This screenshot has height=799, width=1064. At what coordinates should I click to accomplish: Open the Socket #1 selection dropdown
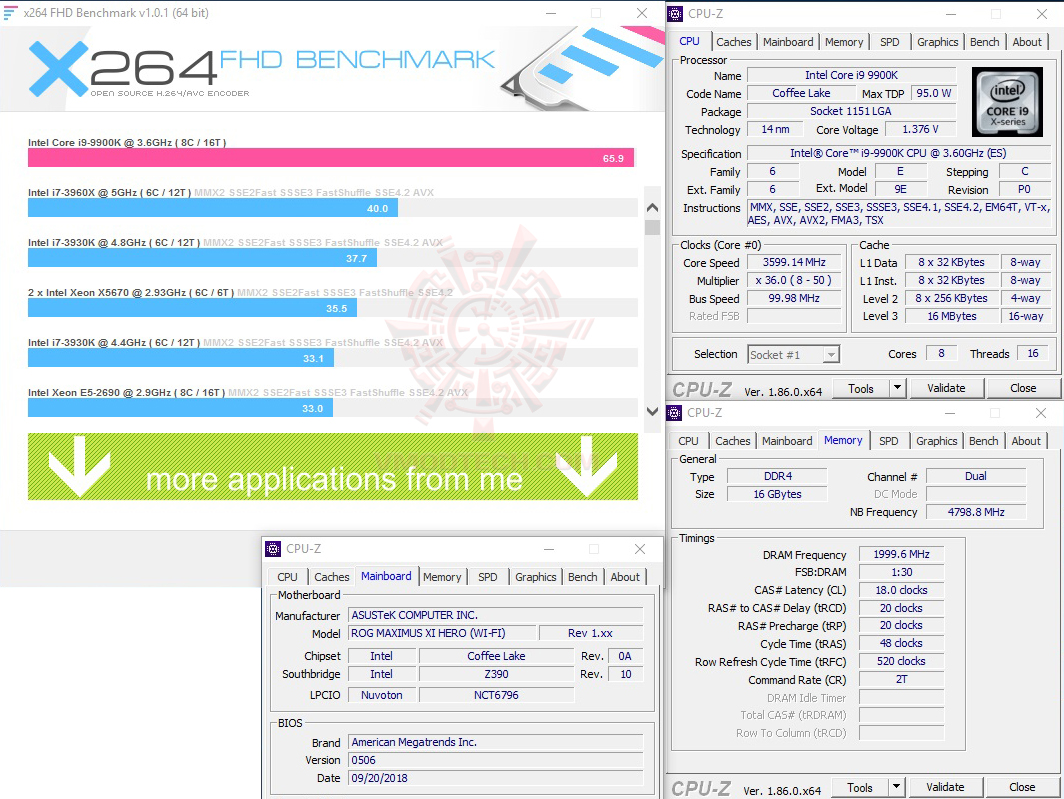(x=794, y=354)
